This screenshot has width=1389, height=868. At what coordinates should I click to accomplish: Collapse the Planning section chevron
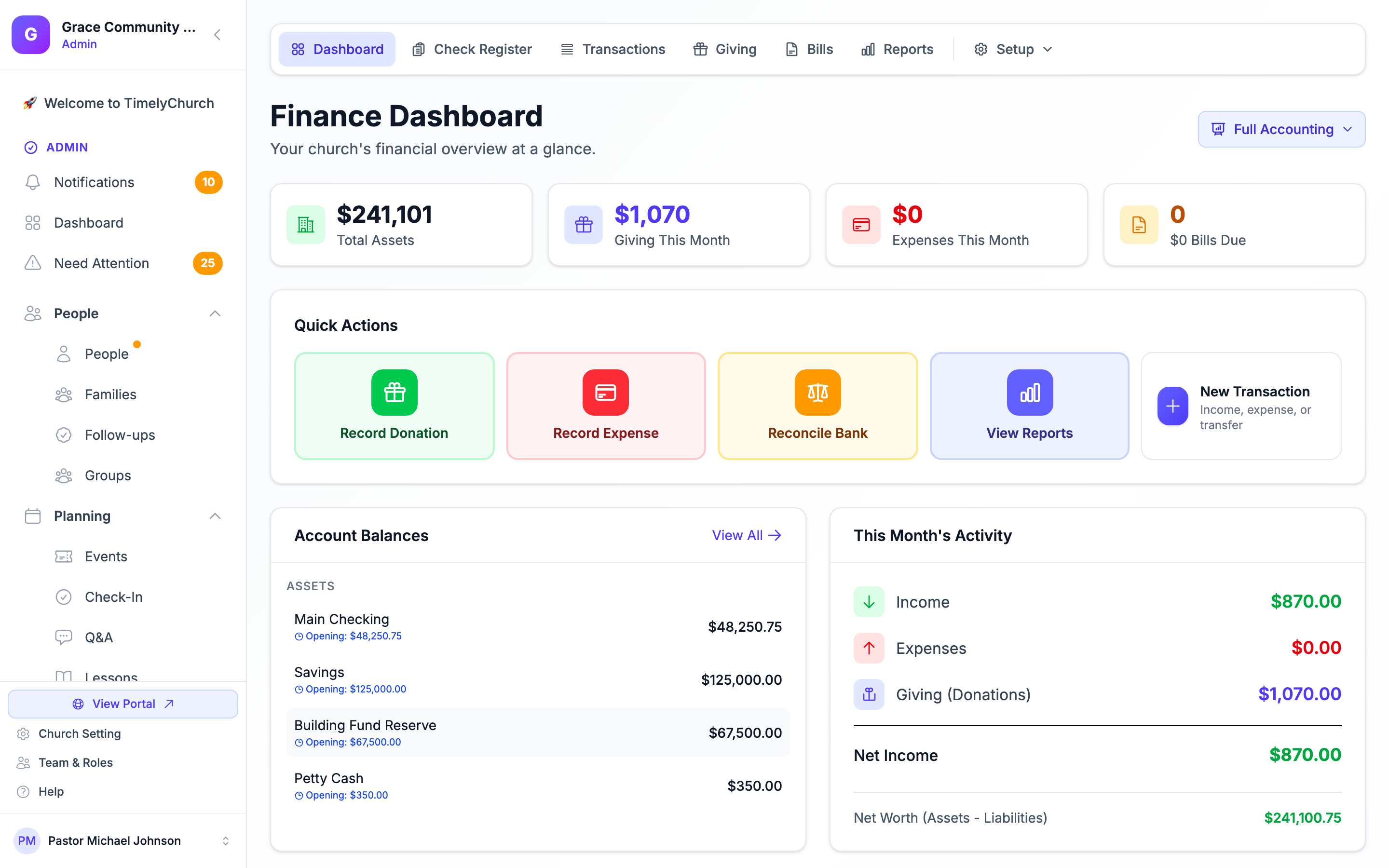(215, 516)
